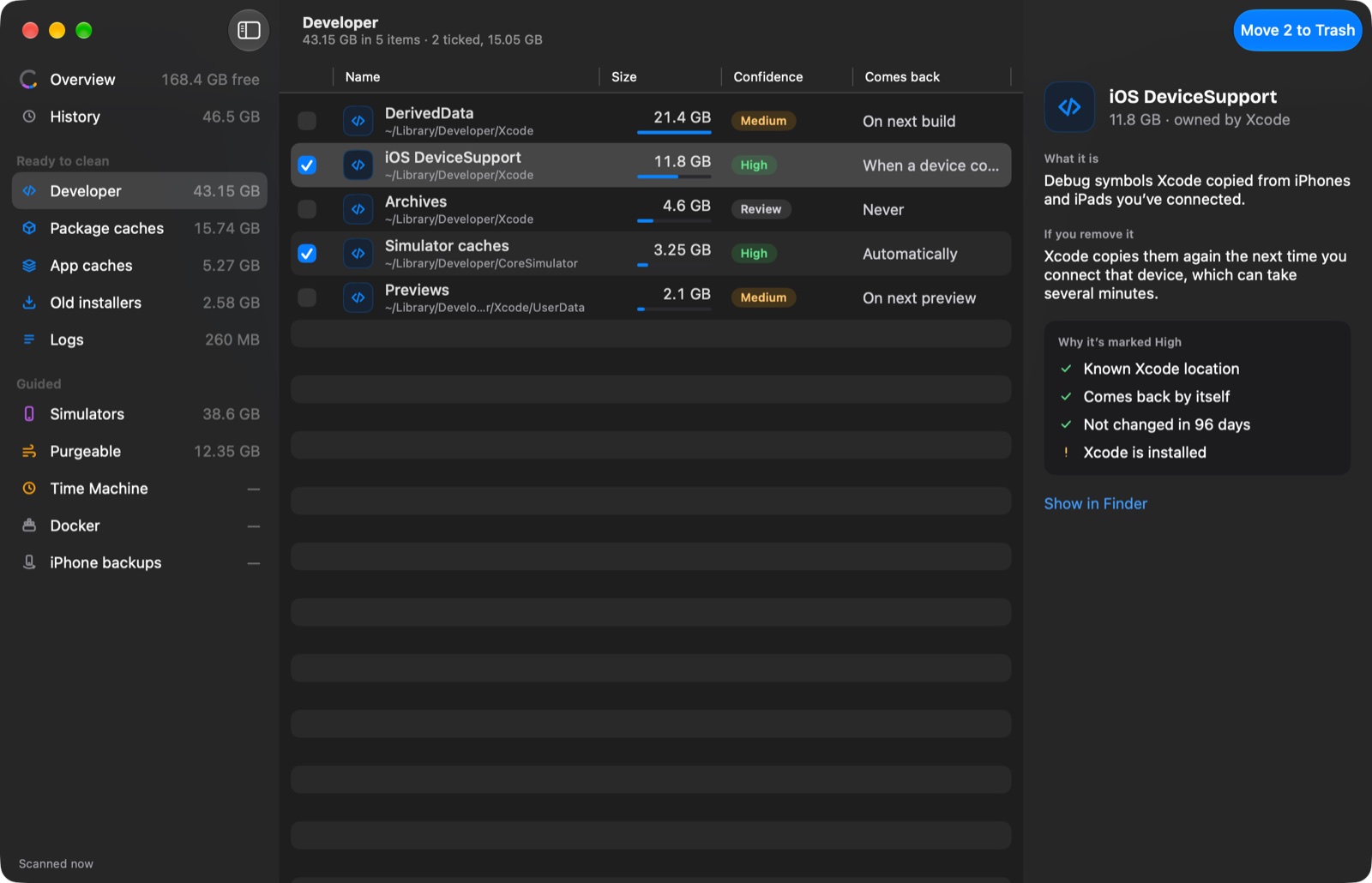Click the DerivedData size bar

pos(674,133)
